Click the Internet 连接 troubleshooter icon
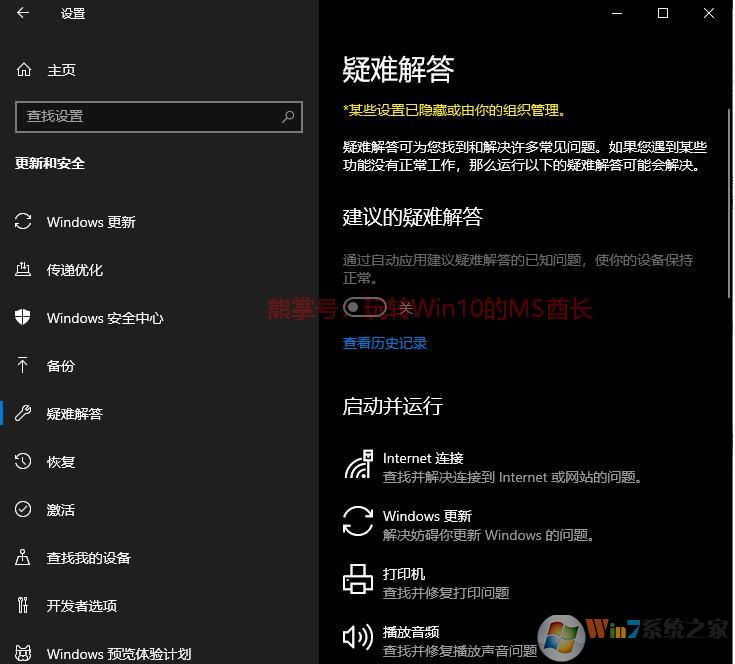735x664 pixels. coord(359,465)
